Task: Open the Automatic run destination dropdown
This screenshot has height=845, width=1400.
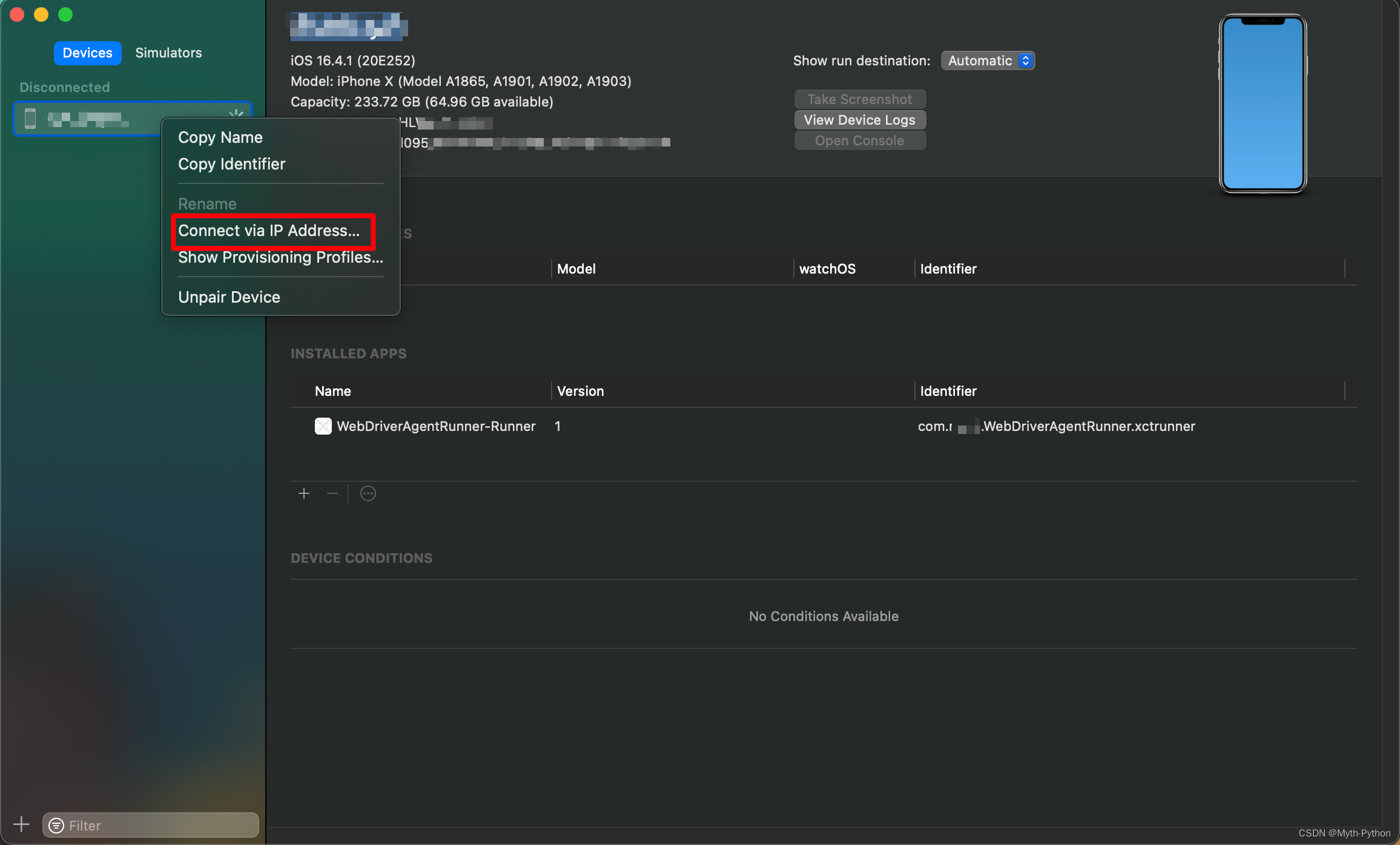Action: pos(988,61)
